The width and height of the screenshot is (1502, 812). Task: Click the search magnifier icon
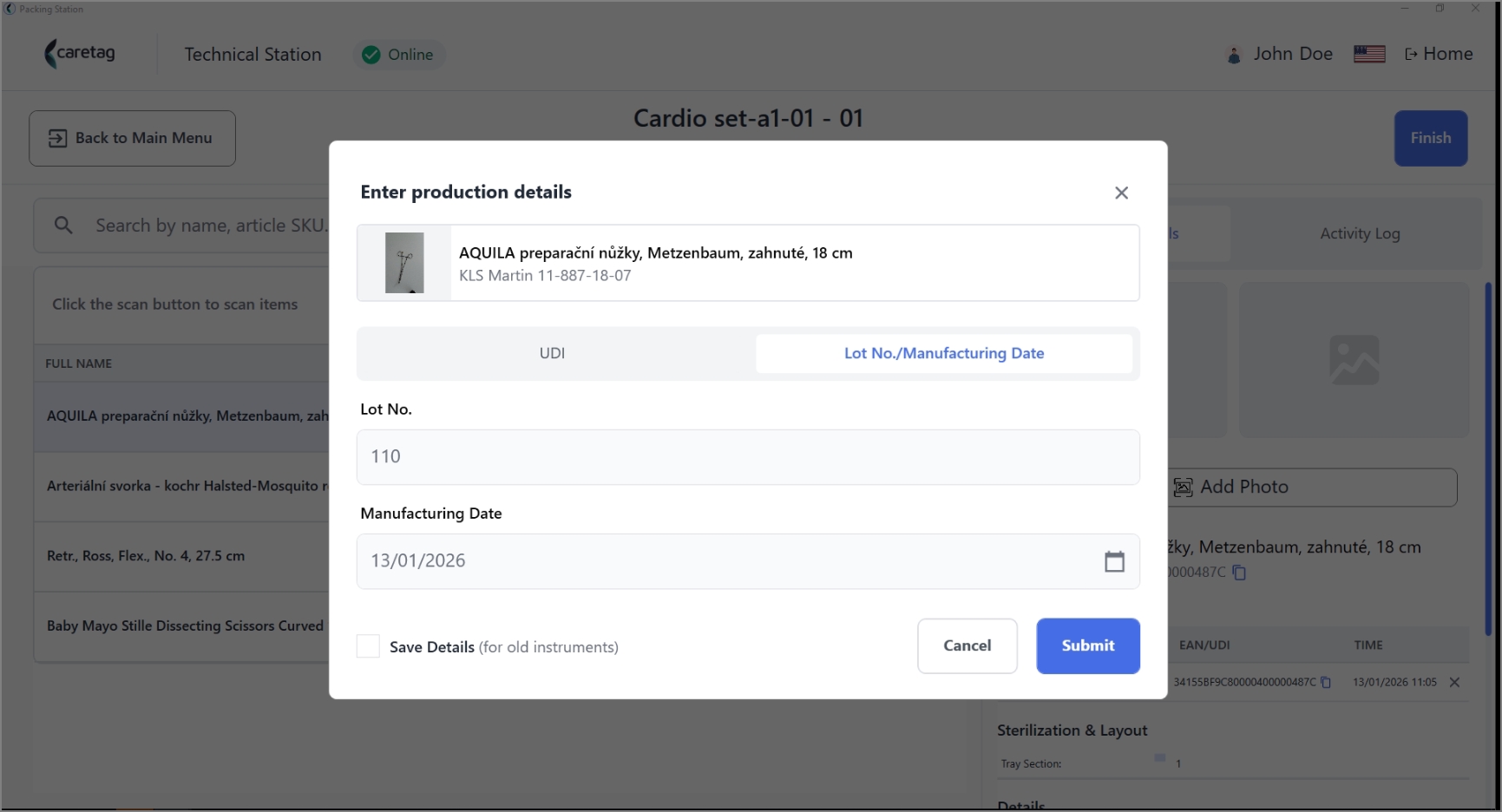point(63,226)
